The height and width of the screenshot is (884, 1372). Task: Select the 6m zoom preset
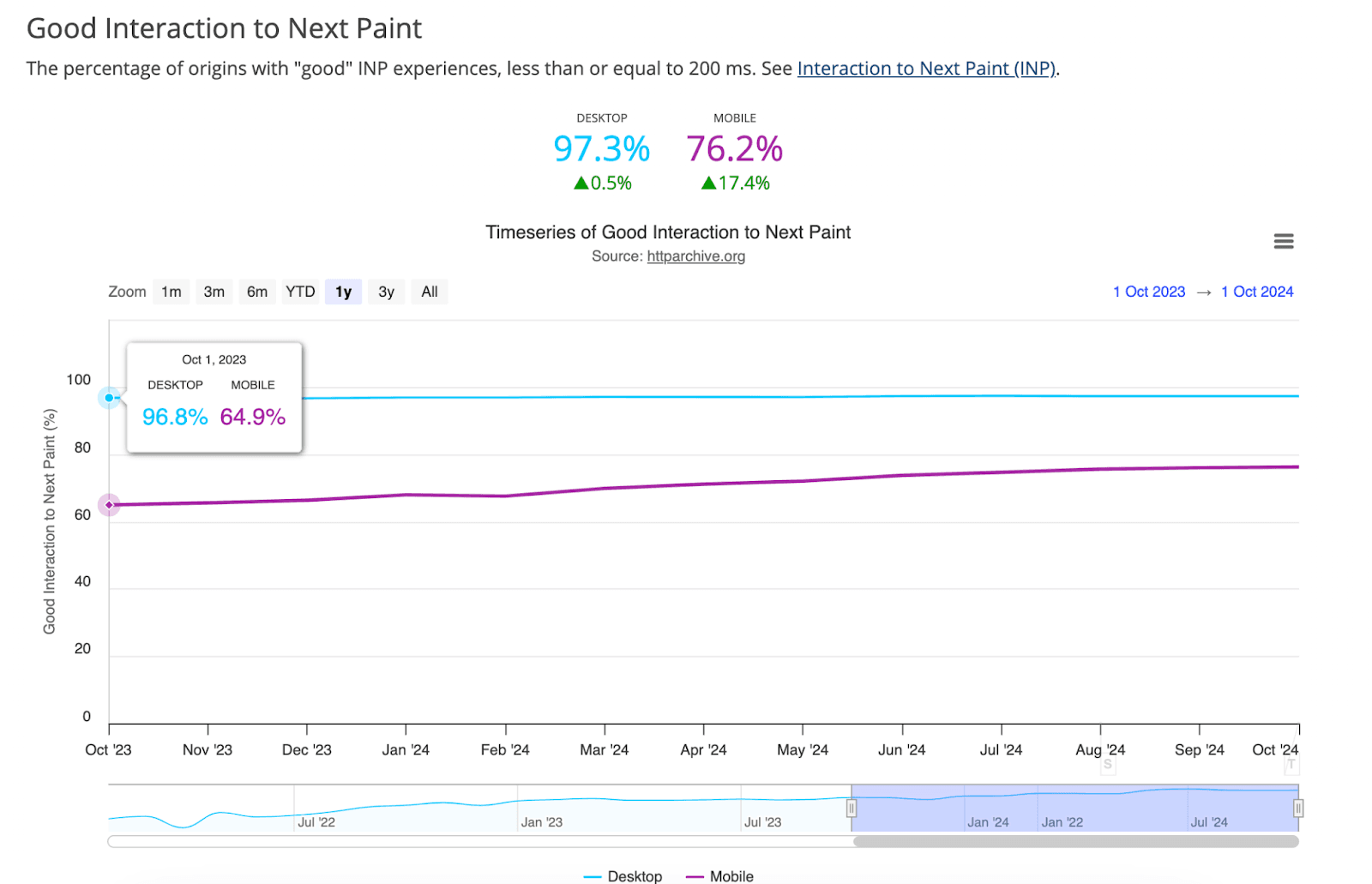[x=256, y=292]
